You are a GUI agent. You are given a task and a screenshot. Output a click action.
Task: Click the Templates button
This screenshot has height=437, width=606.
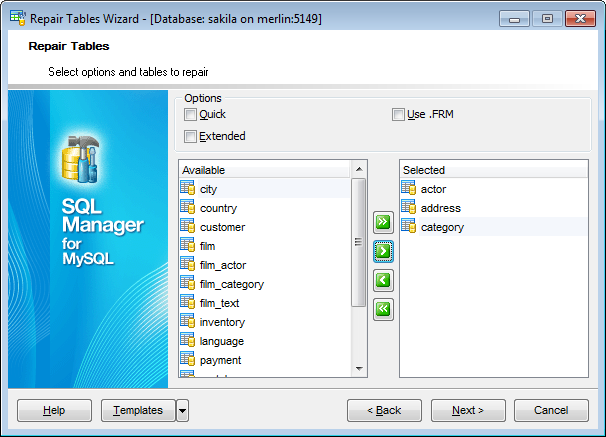pos(138,410)
